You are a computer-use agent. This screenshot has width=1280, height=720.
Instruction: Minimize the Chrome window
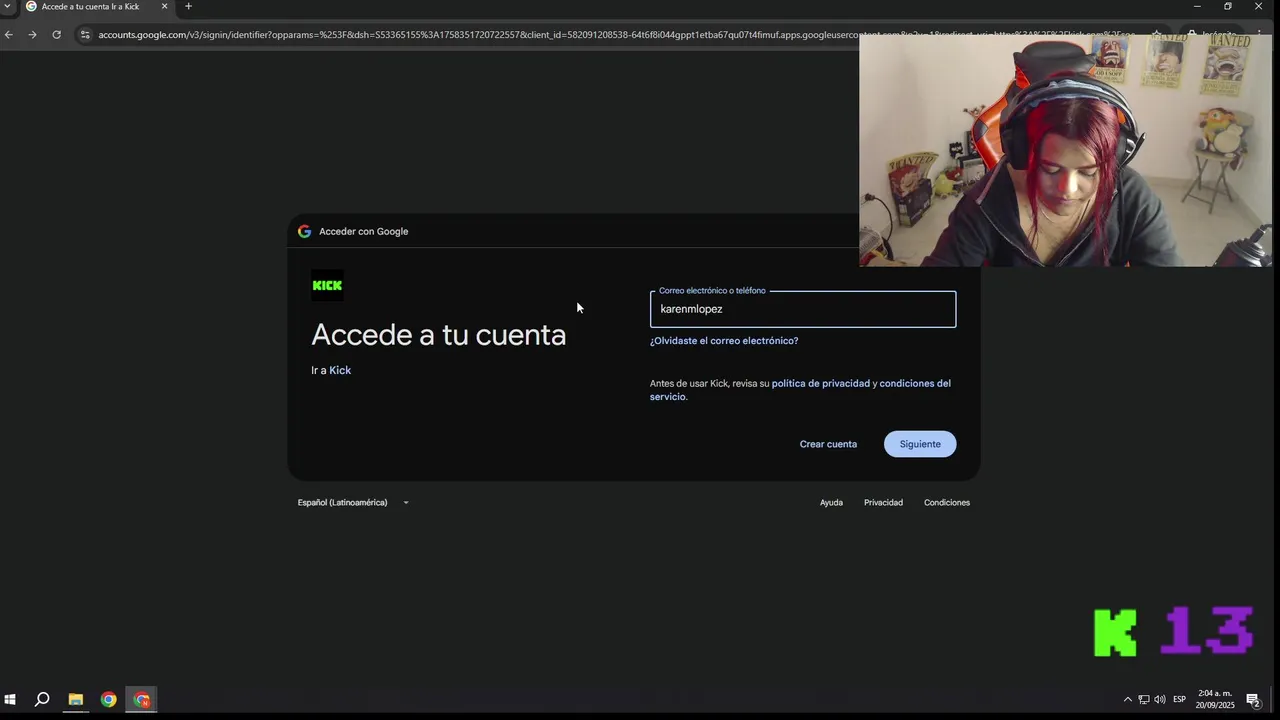pyautogui.click(x=1197, y=6)
